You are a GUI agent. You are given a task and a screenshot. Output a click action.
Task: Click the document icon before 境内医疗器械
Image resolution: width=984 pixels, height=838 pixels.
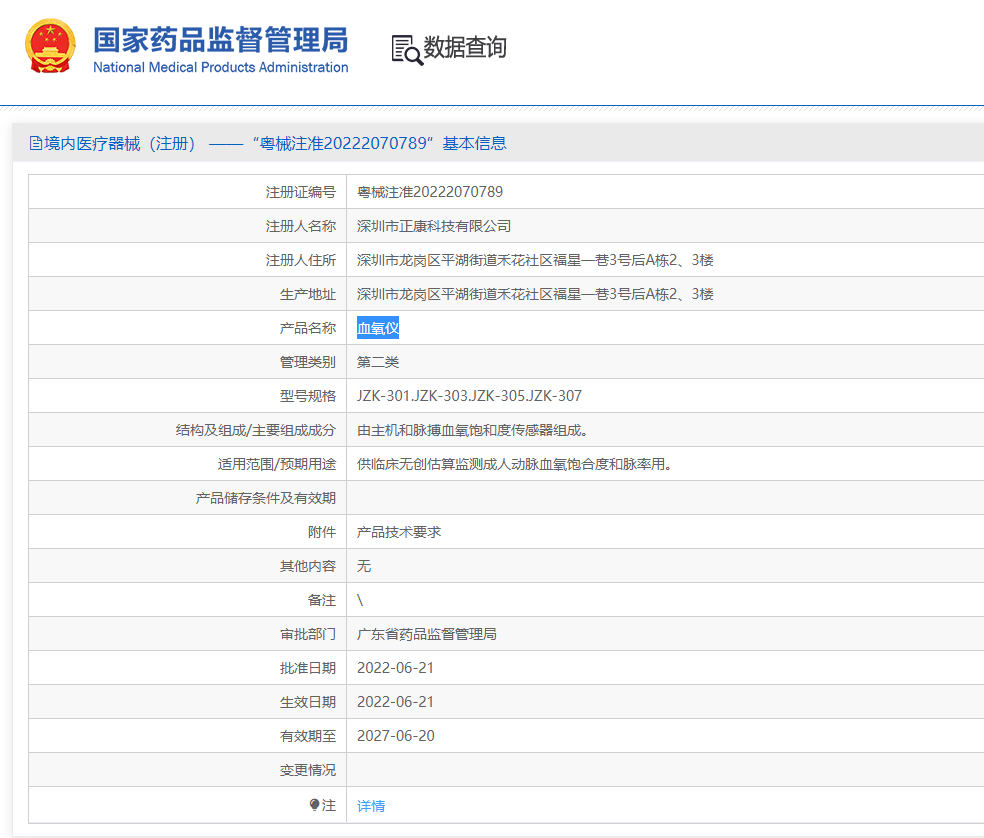point(36,143)
